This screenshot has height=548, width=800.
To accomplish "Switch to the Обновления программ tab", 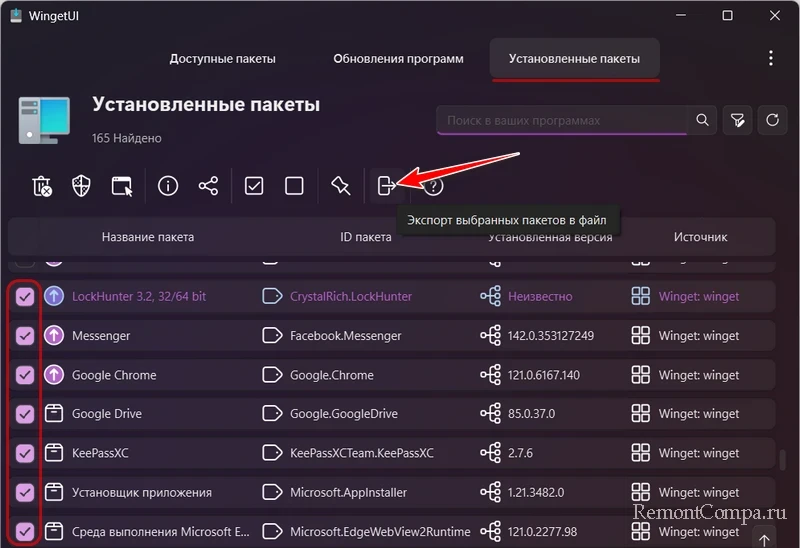I will [398, 59].
